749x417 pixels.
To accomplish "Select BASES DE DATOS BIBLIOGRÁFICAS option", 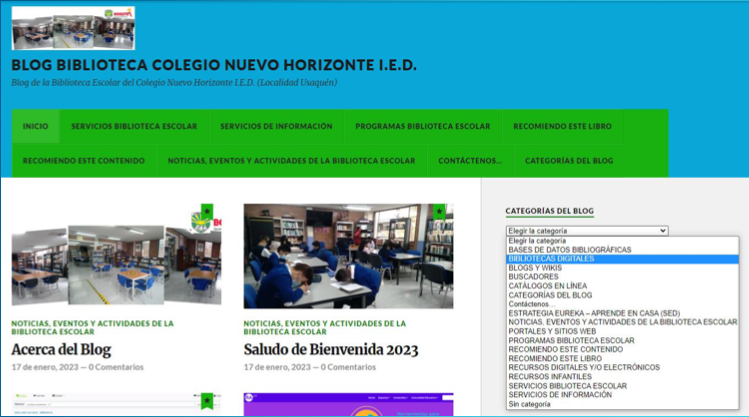I will point(622,250).
